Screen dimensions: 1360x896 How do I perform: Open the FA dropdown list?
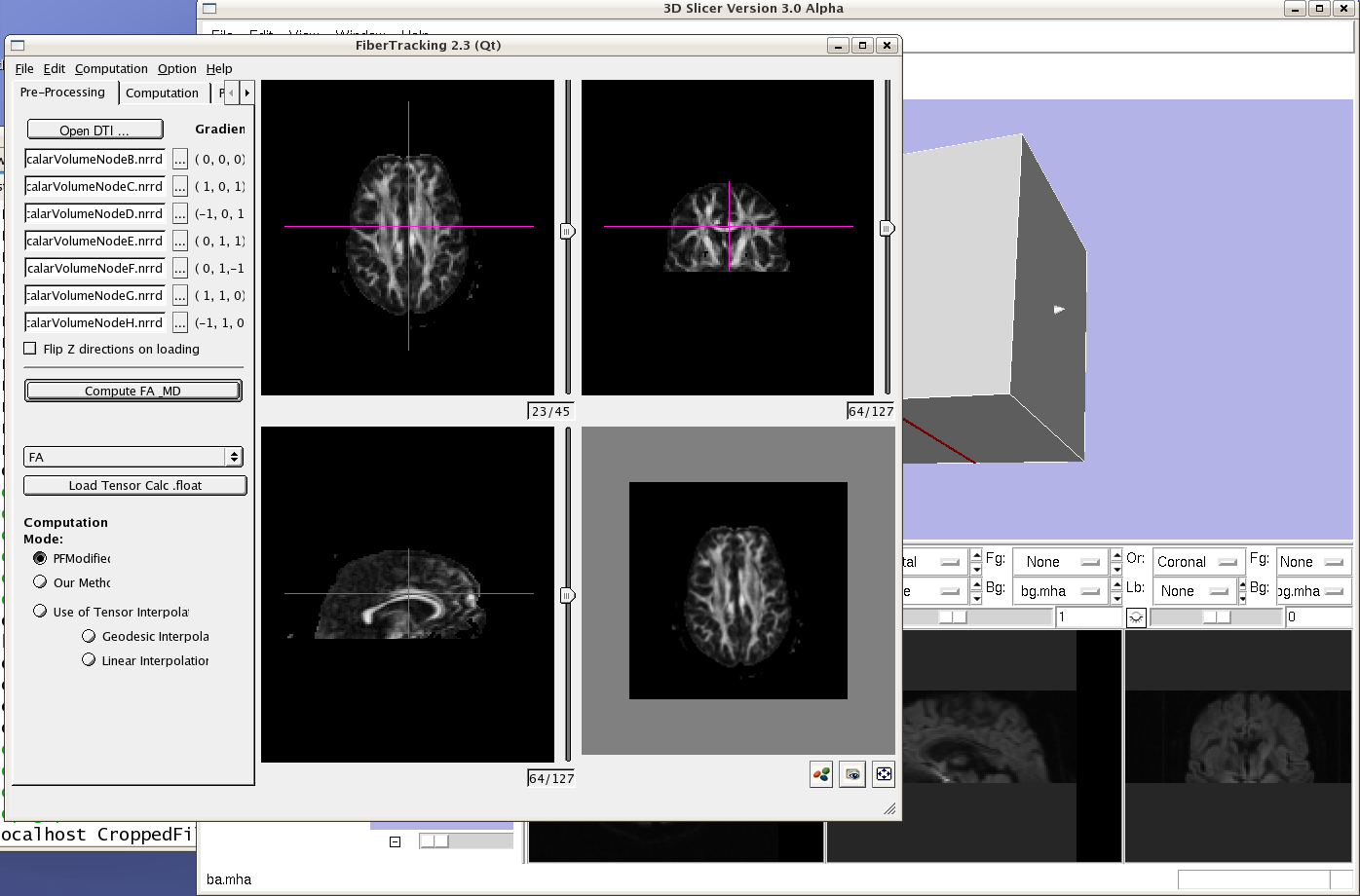[133, 457]
